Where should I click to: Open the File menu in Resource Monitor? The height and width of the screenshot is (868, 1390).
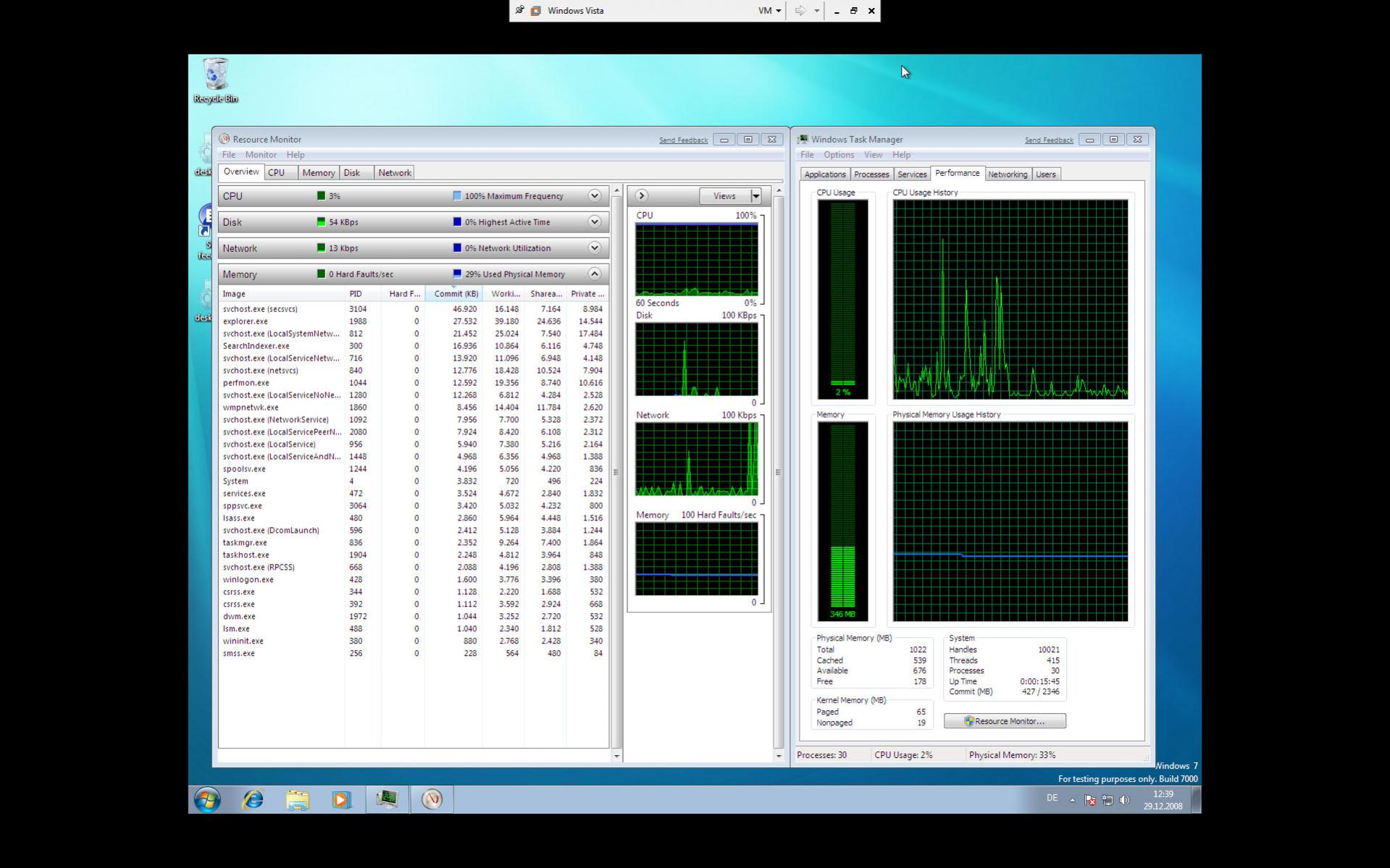pyautogui.click(x=229, y=155)
